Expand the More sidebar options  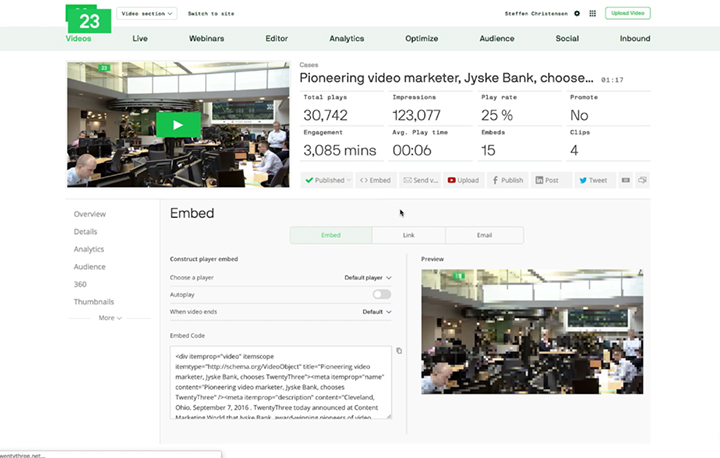point(110,318)
